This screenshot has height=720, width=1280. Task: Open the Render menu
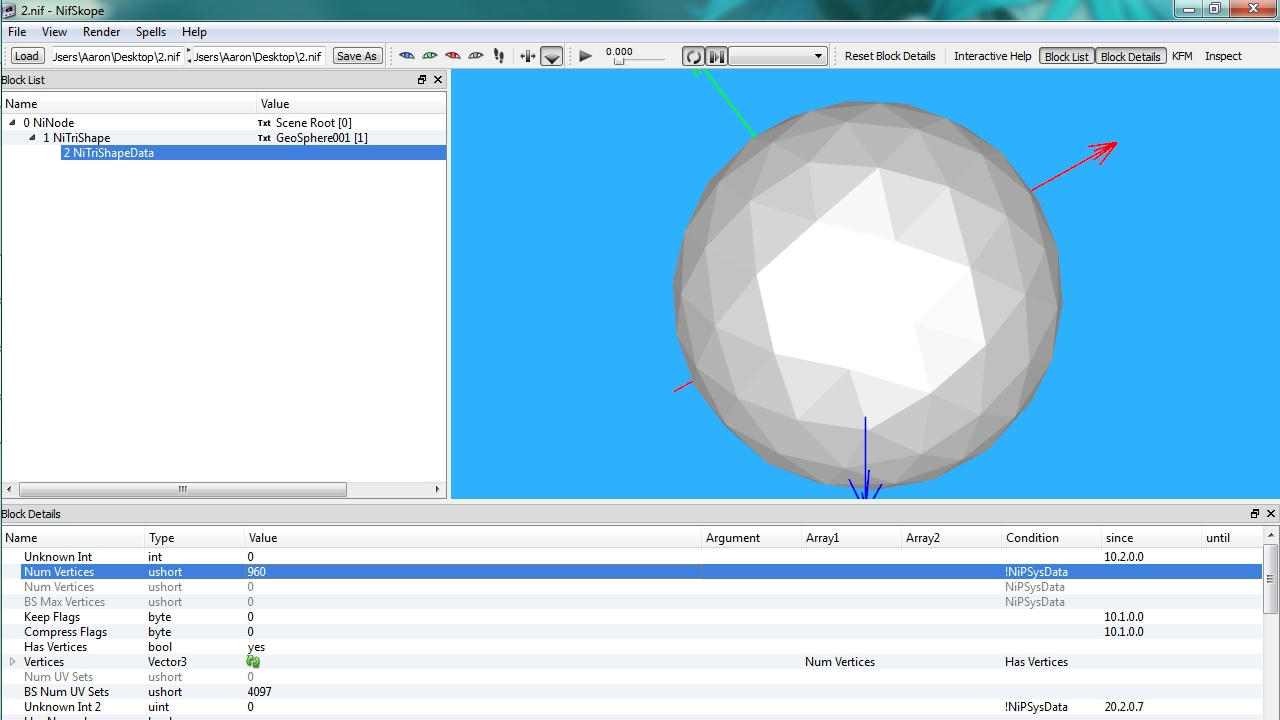pyautogui.click(x=101, y=32)
